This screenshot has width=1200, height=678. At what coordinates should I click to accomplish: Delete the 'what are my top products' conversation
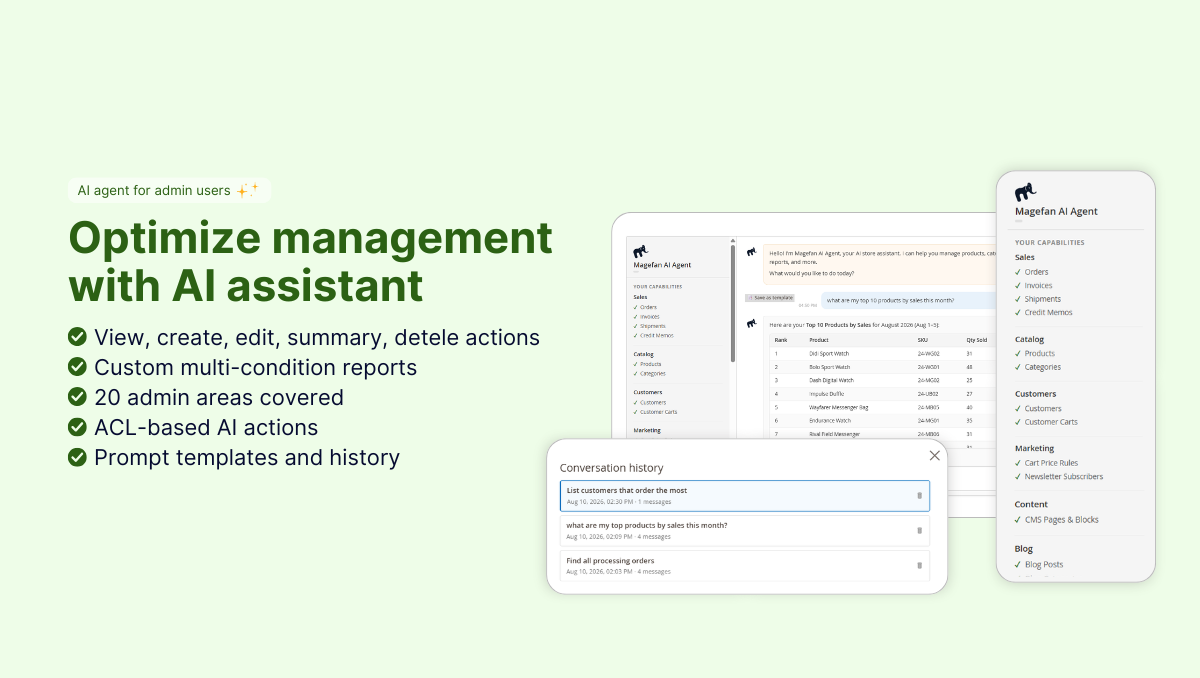point(919,530)
